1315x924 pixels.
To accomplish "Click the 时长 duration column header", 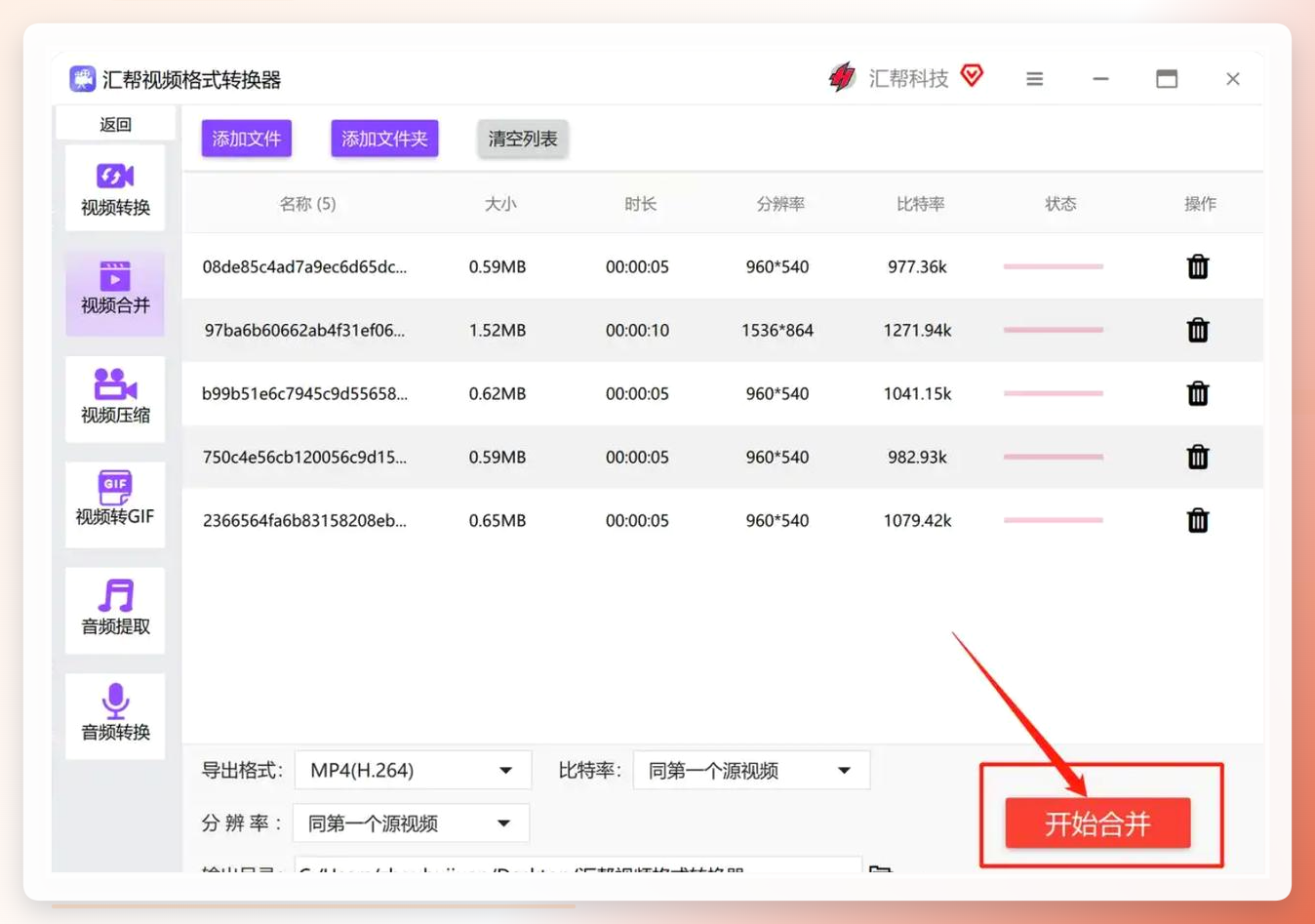I will (640, 204).
